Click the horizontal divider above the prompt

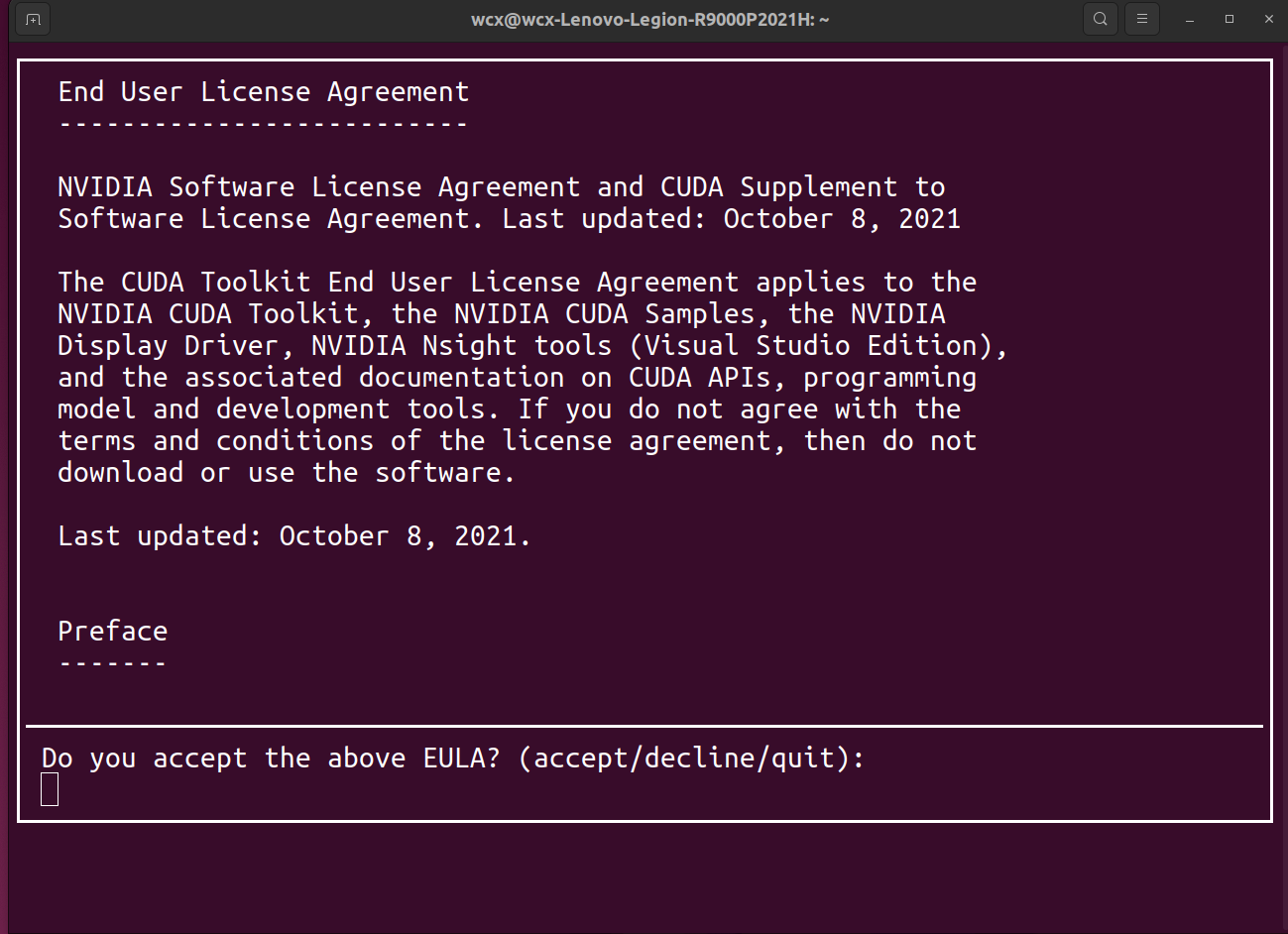[x=644, y=726]
